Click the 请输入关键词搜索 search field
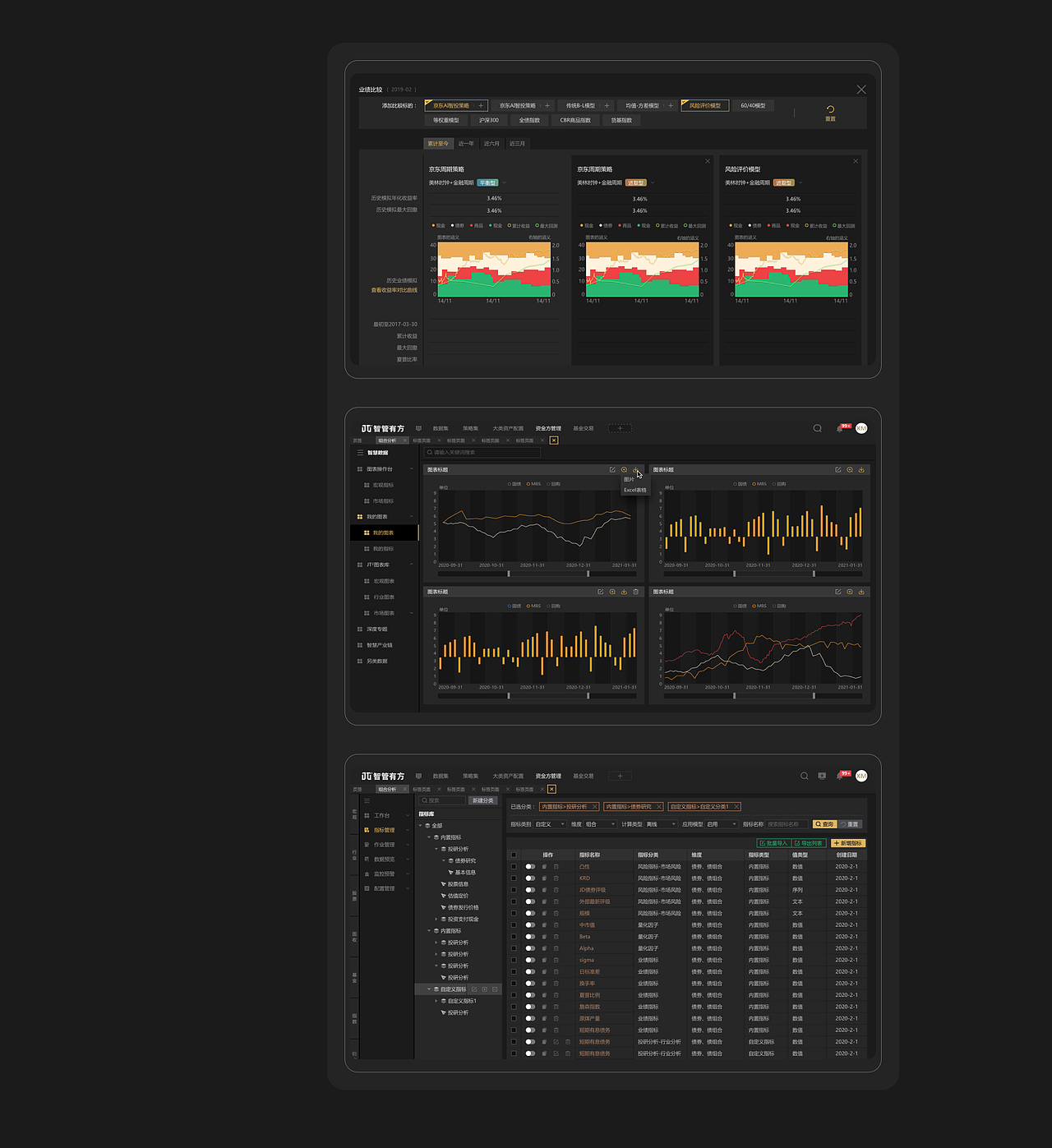This screenshot has width=1052, height=1148. click(482, 452)
